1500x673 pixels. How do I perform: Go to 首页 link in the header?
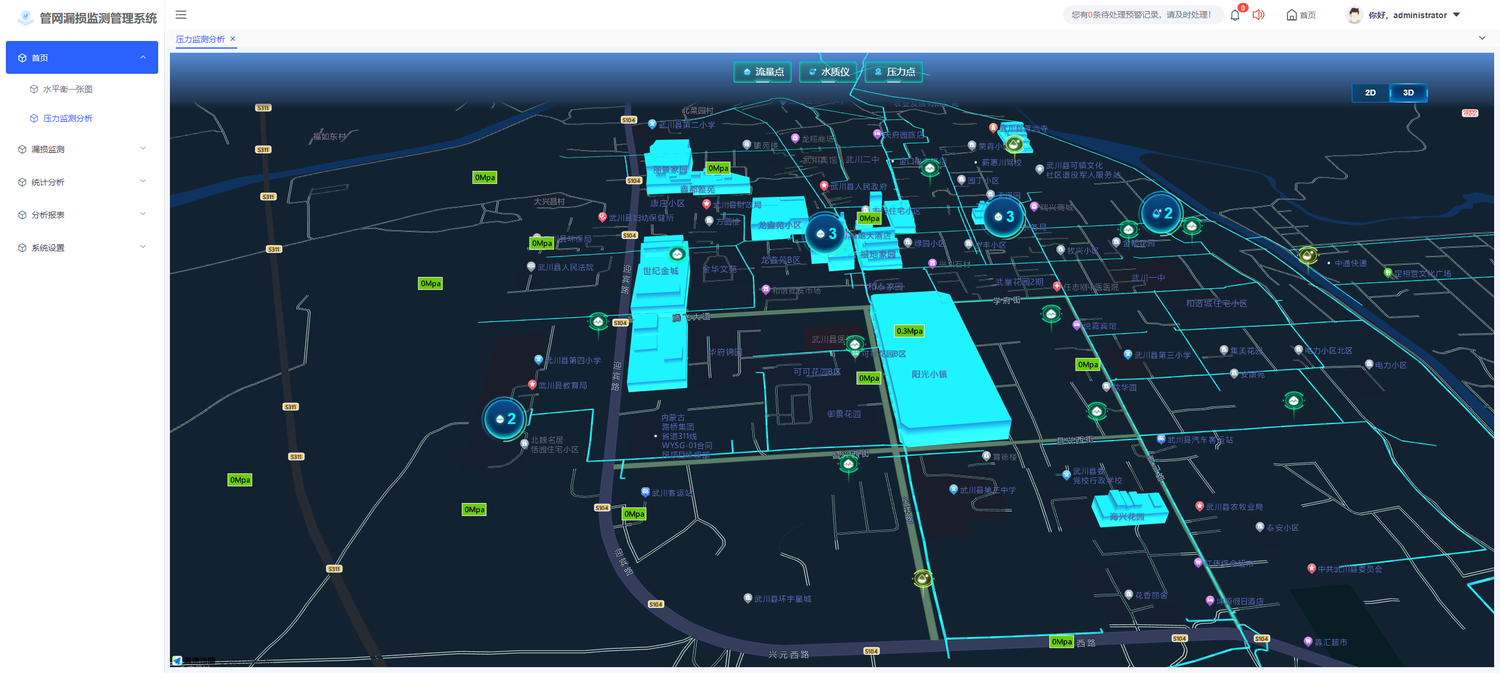tap(1301, 15)
